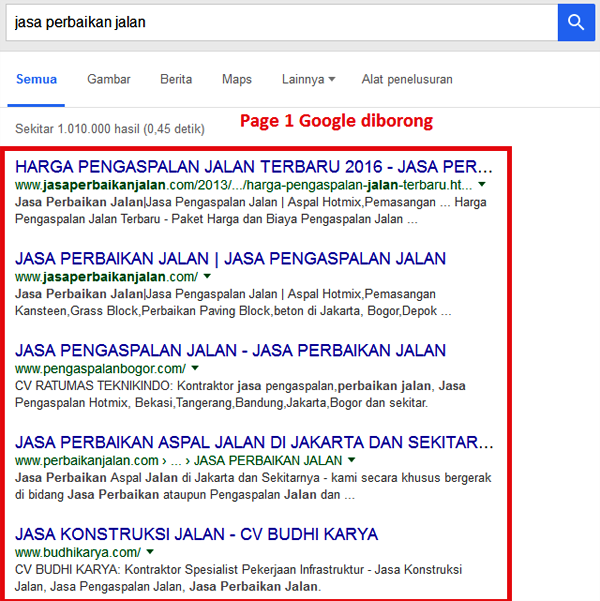Expand arrow beside www.perbaikanjalan.com breadcrumb
The width and height of the screenshot is (600, 601).
pos(352,460)
